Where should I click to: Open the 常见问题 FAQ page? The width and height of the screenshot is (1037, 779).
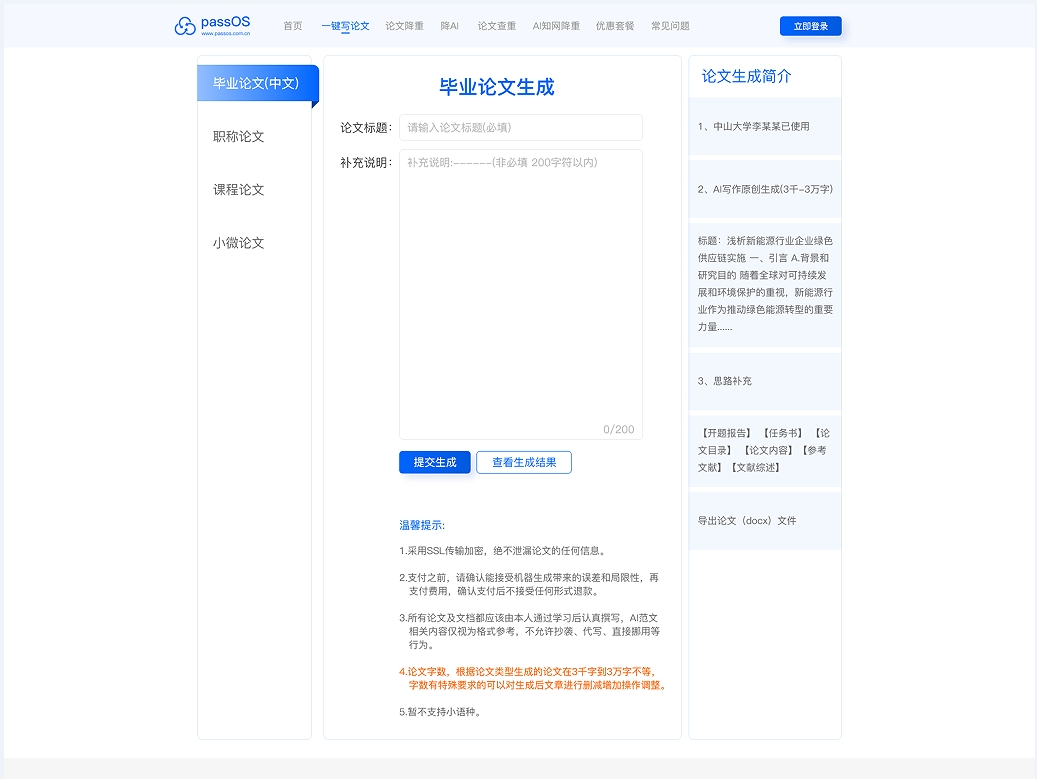tap(668, 26)
